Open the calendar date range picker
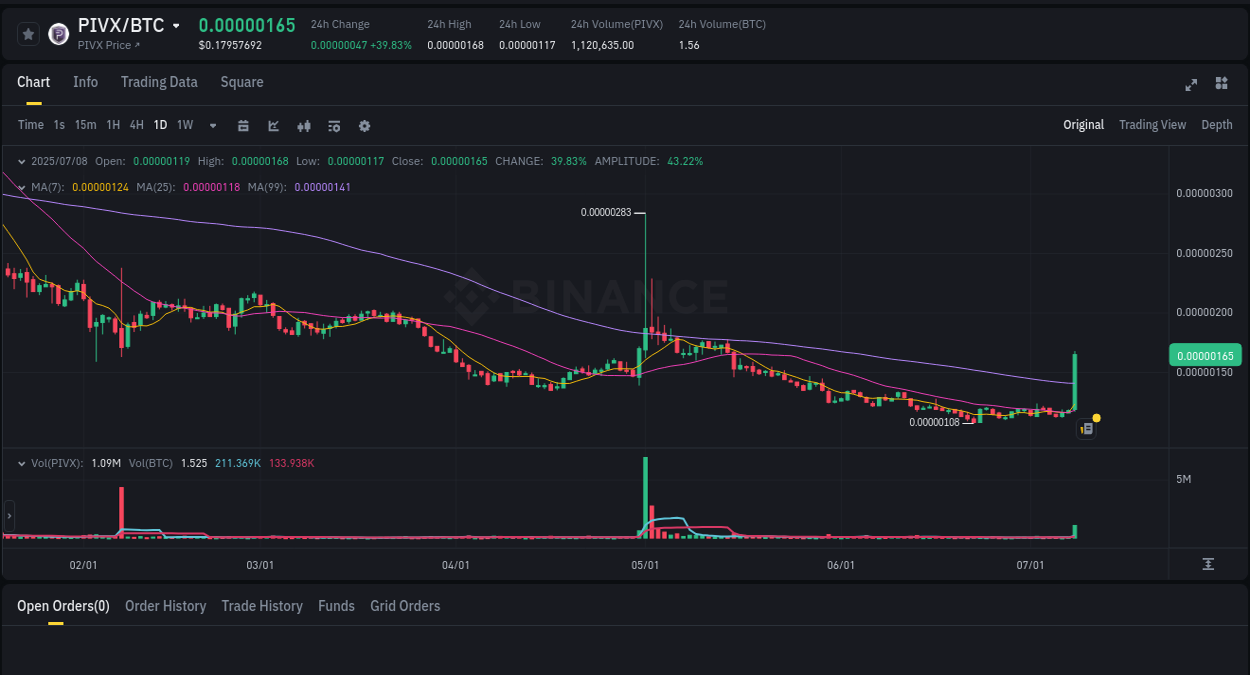The image size is (1250, 675). pyautogui.click(x=243, y=125)
